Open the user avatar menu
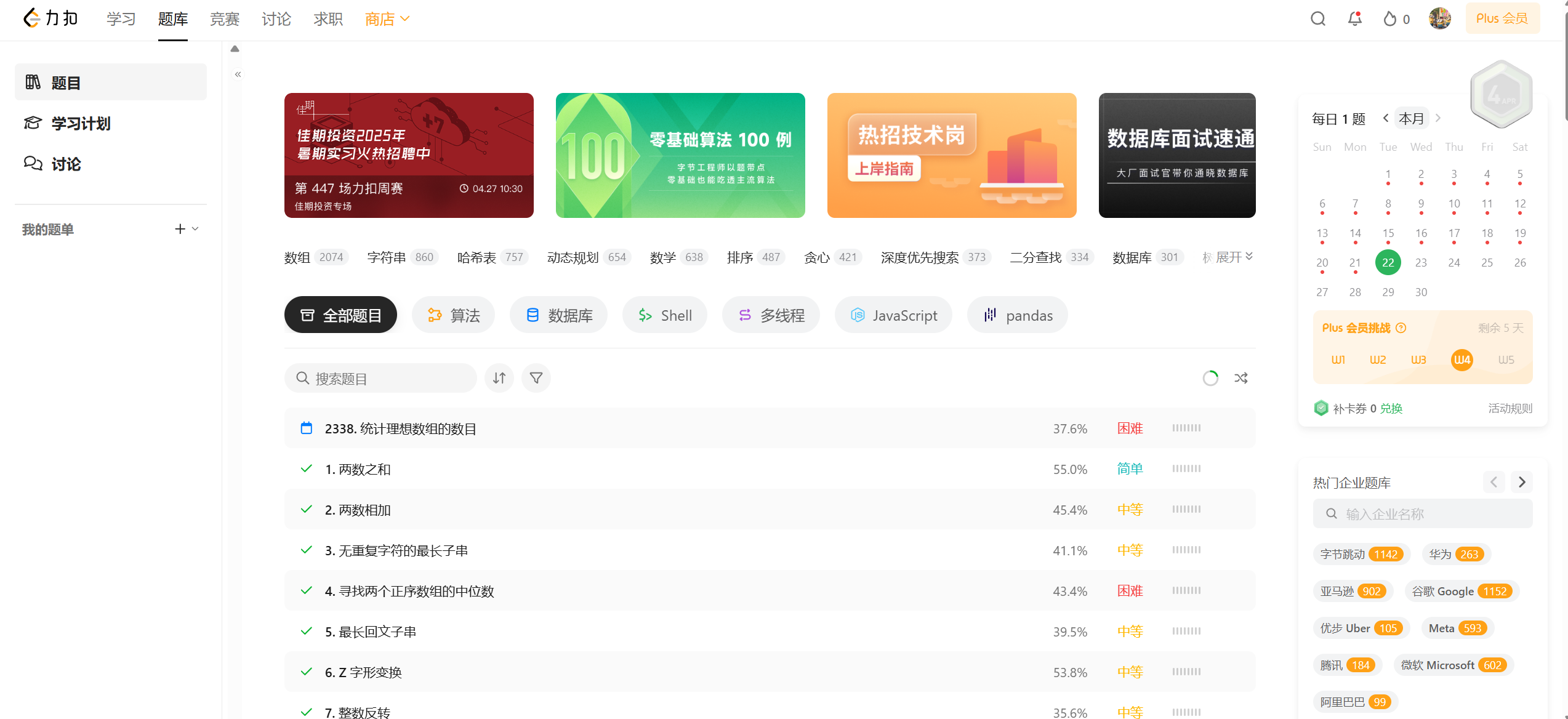Screen dimensions: 1568x719 pos(1440,18)
